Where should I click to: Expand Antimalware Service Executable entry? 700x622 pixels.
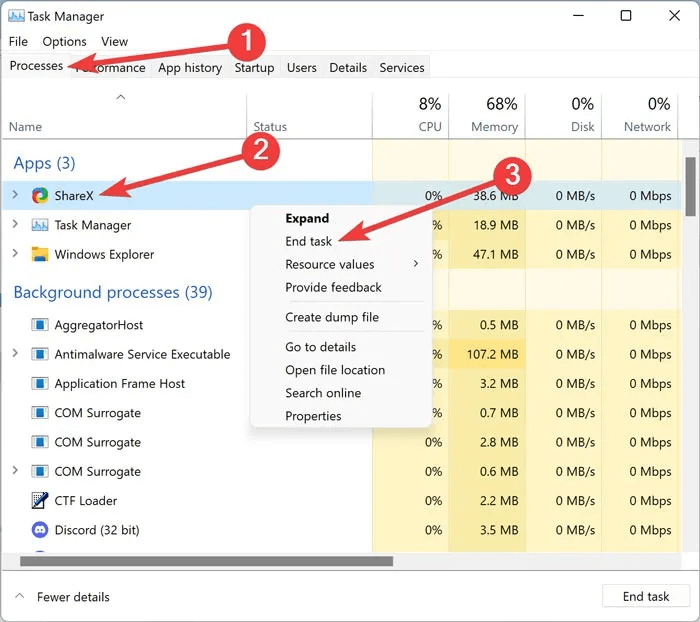coord(15,354)
